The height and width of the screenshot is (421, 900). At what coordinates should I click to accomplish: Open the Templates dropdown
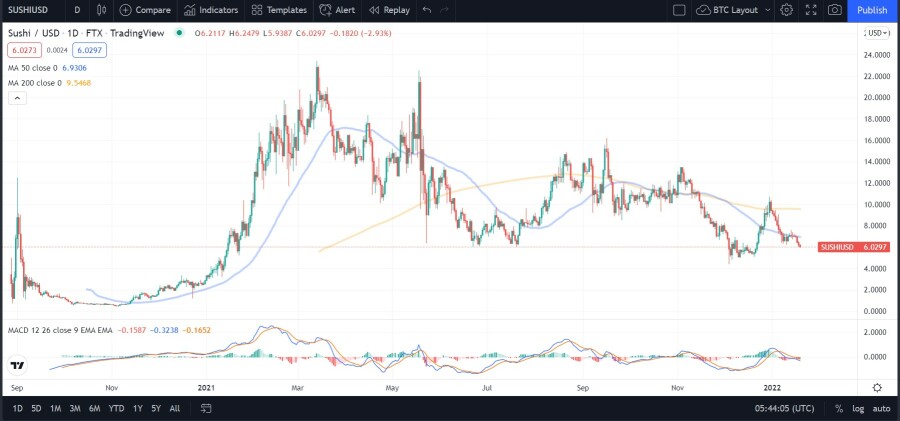point(279,10)
